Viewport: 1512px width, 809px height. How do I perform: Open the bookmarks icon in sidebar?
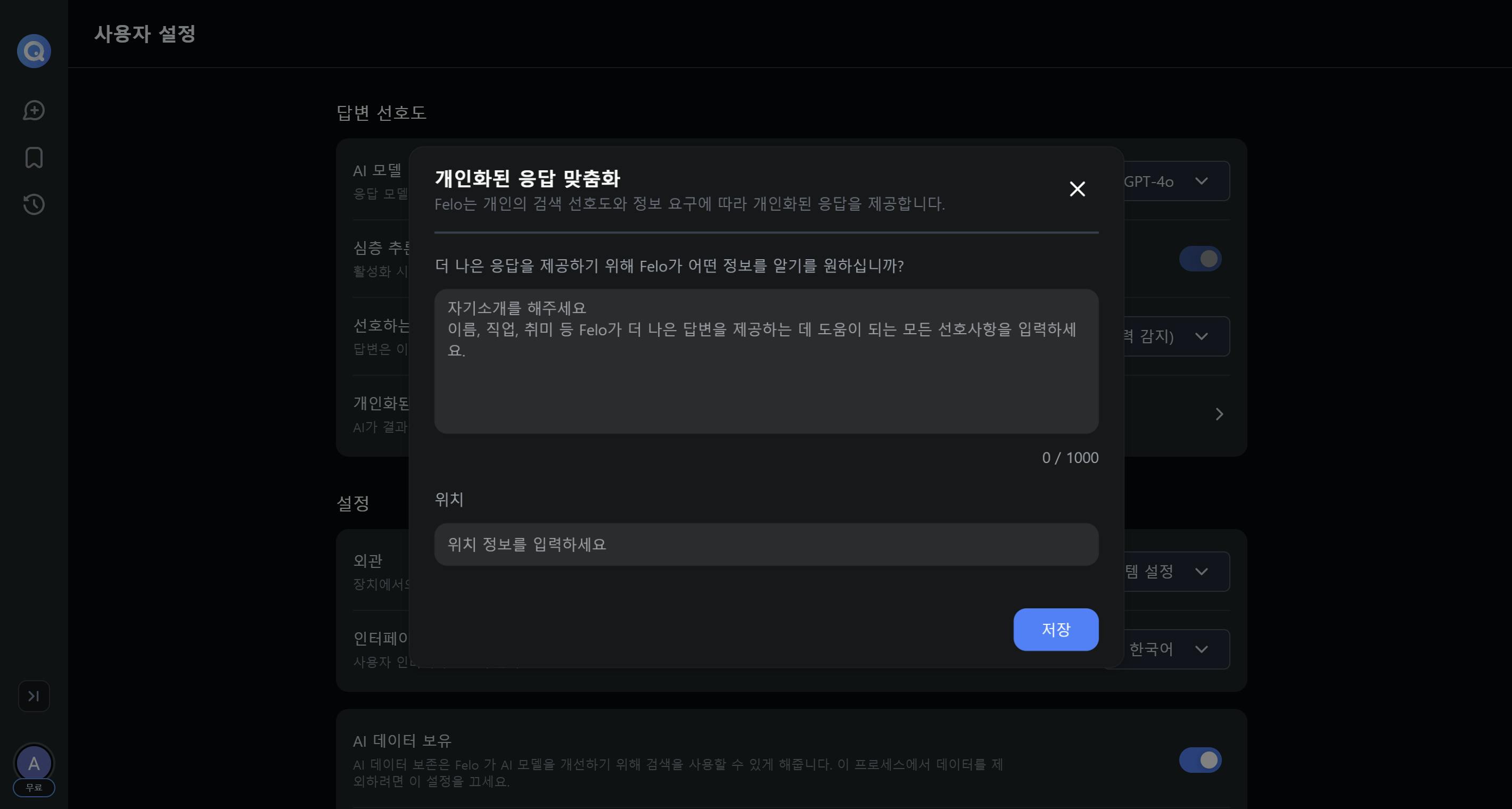(34, 157)
